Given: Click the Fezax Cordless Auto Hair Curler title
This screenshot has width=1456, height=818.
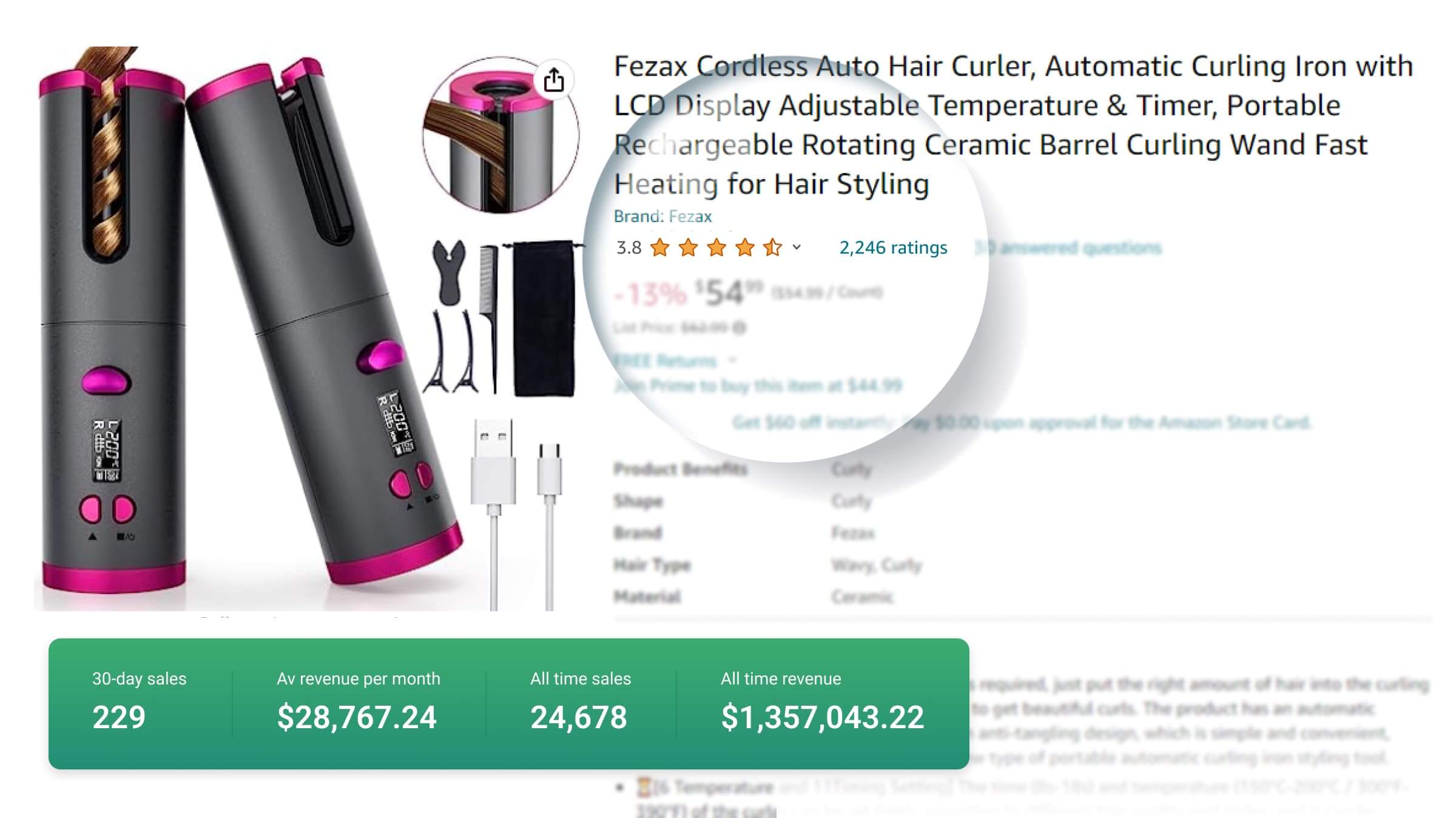Looking at the screenshot, I should [1013, 124].
